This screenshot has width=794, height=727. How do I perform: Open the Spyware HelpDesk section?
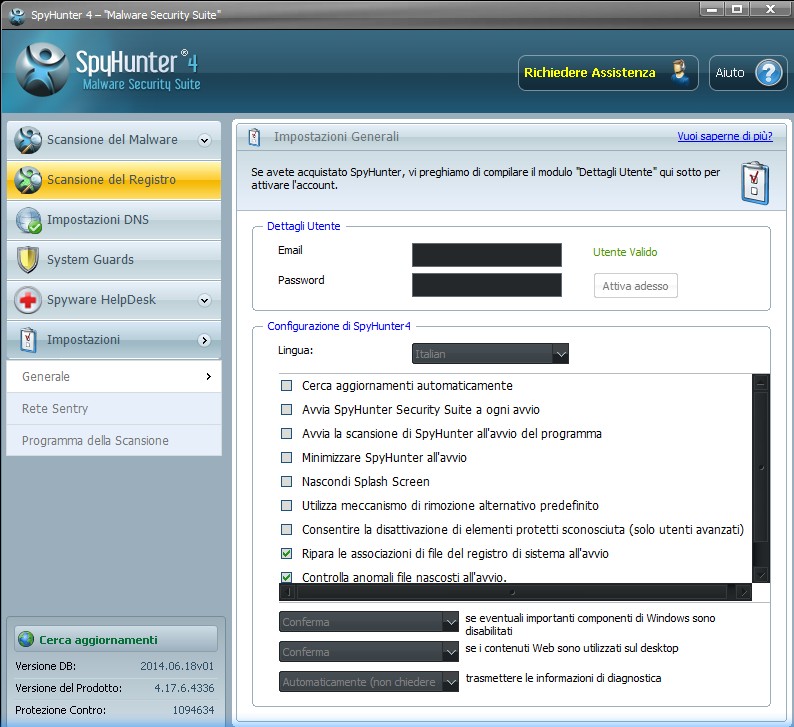pyautogui.click(x=114, y=300)
